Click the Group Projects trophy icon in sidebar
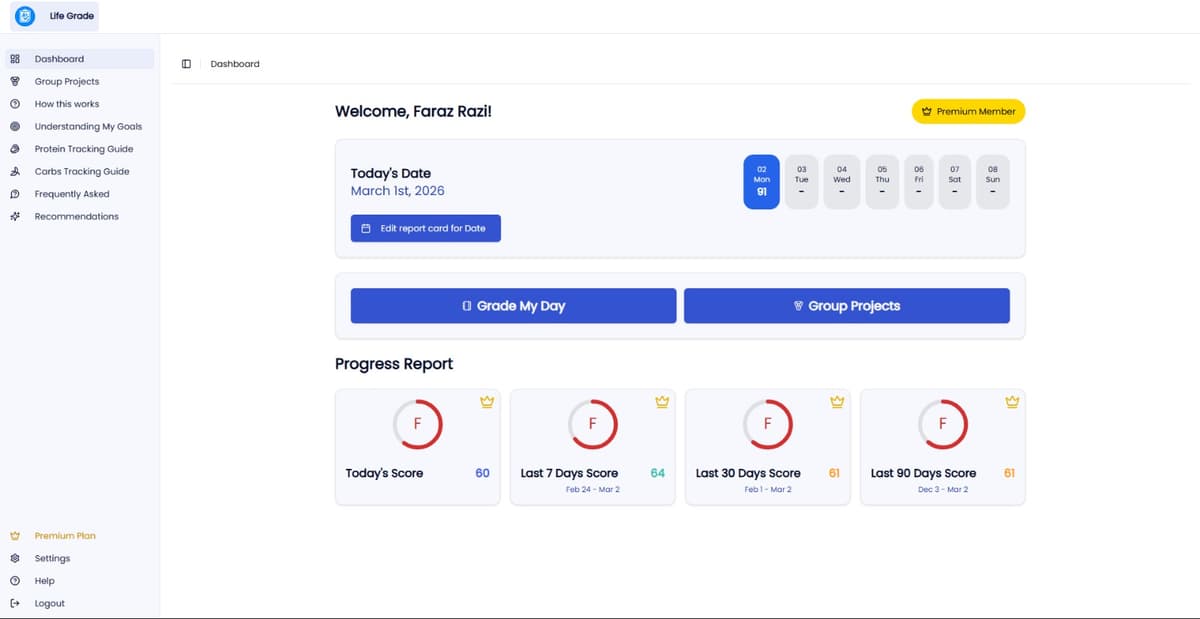 (x=15, y=82)
